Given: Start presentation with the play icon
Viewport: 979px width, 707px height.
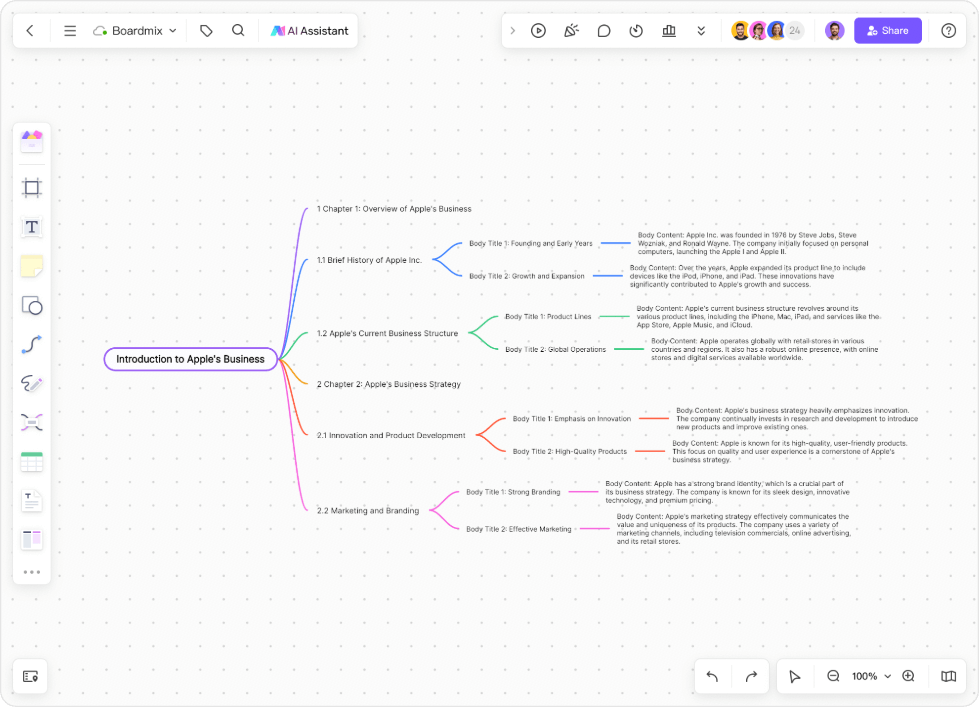Looking at the screenshot, I should click(x=538, y=31).
